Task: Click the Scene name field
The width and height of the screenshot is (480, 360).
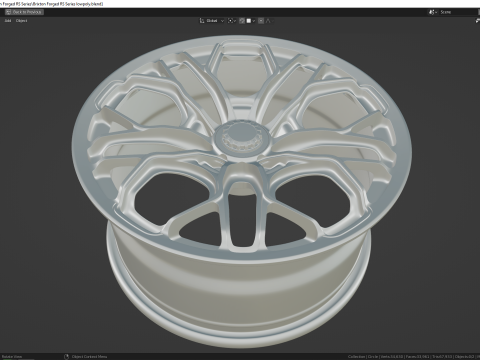Action: coord(459,12)
